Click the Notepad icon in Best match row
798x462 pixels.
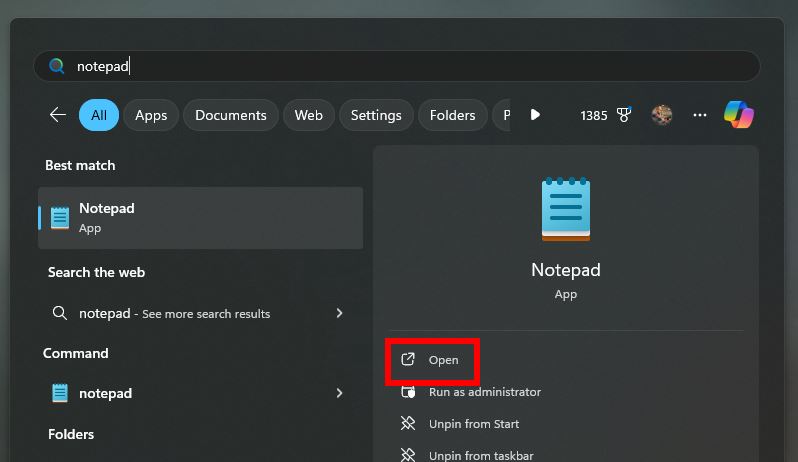60,218
